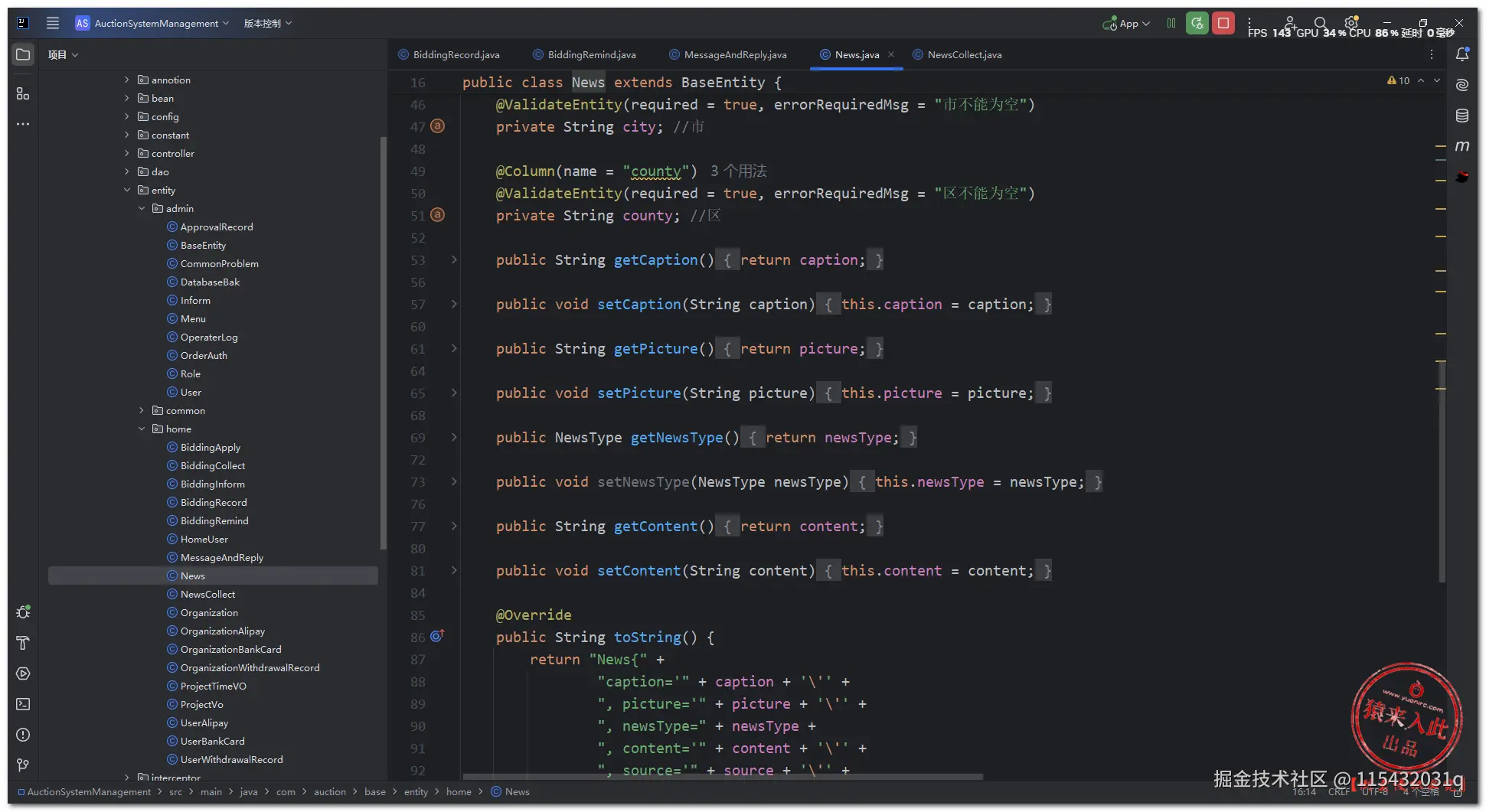1486x812 pixels.
Task: Open the ProjectVo class in tree
Action: 201,704
